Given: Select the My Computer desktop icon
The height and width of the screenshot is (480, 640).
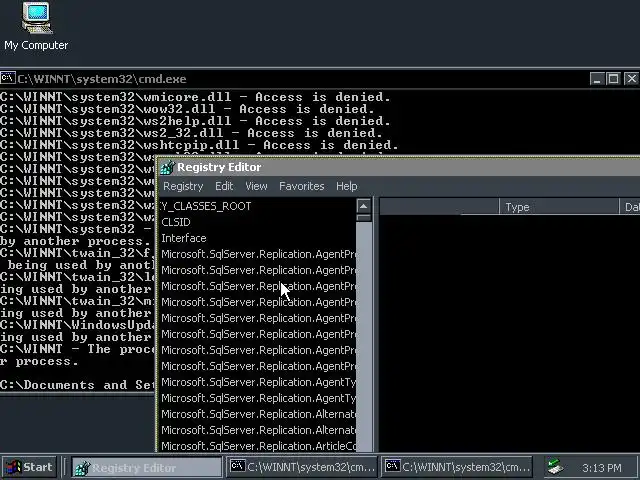Looking at the screenshot, I should tap(36, 27).
